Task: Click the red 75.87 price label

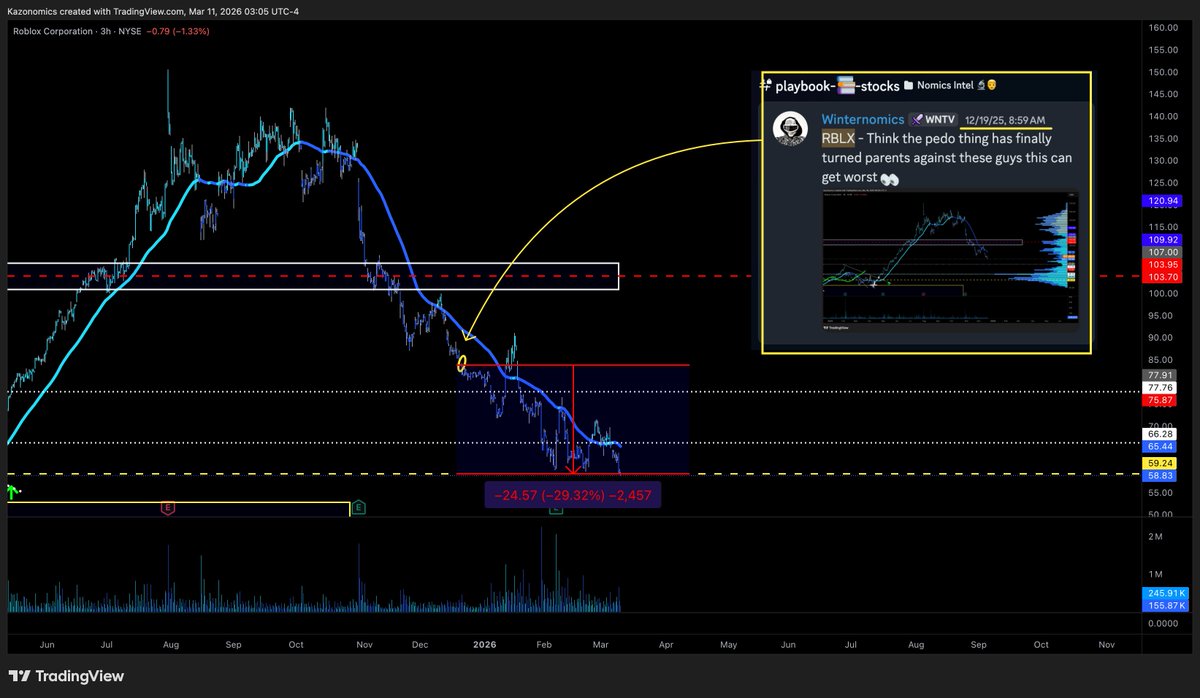Action: coord(1161,399)
